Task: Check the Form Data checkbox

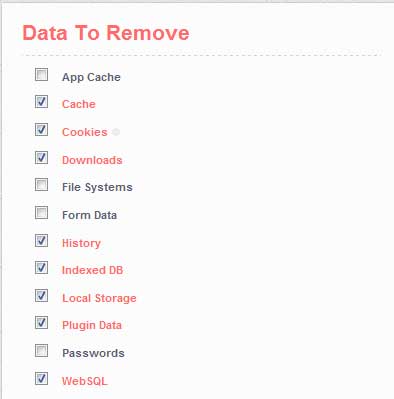Action: [x=41, y=213]
